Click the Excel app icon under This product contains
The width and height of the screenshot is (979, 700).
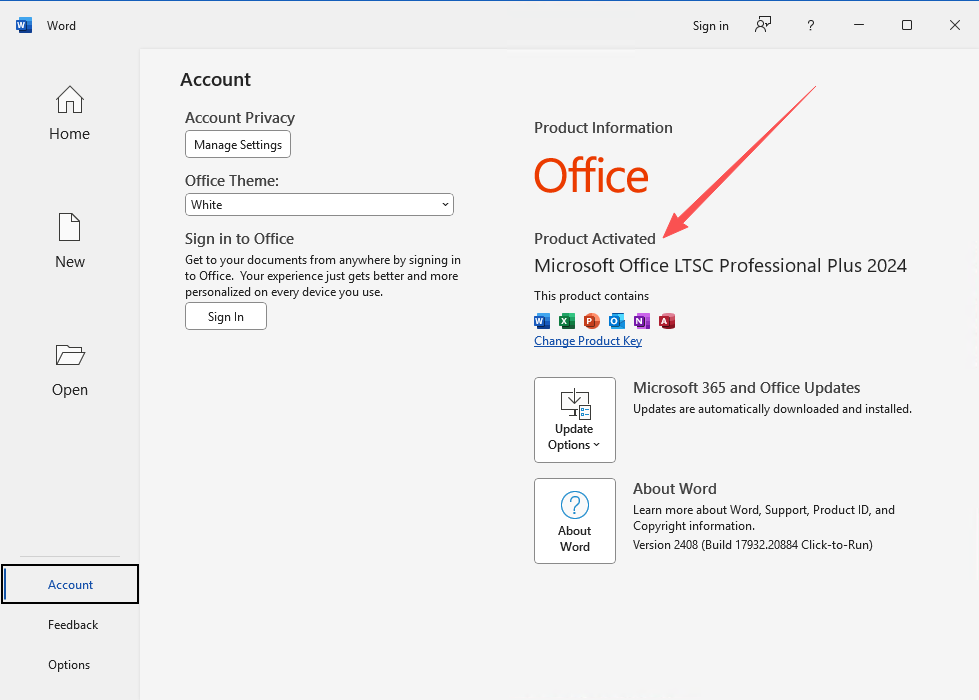point(567,321)
